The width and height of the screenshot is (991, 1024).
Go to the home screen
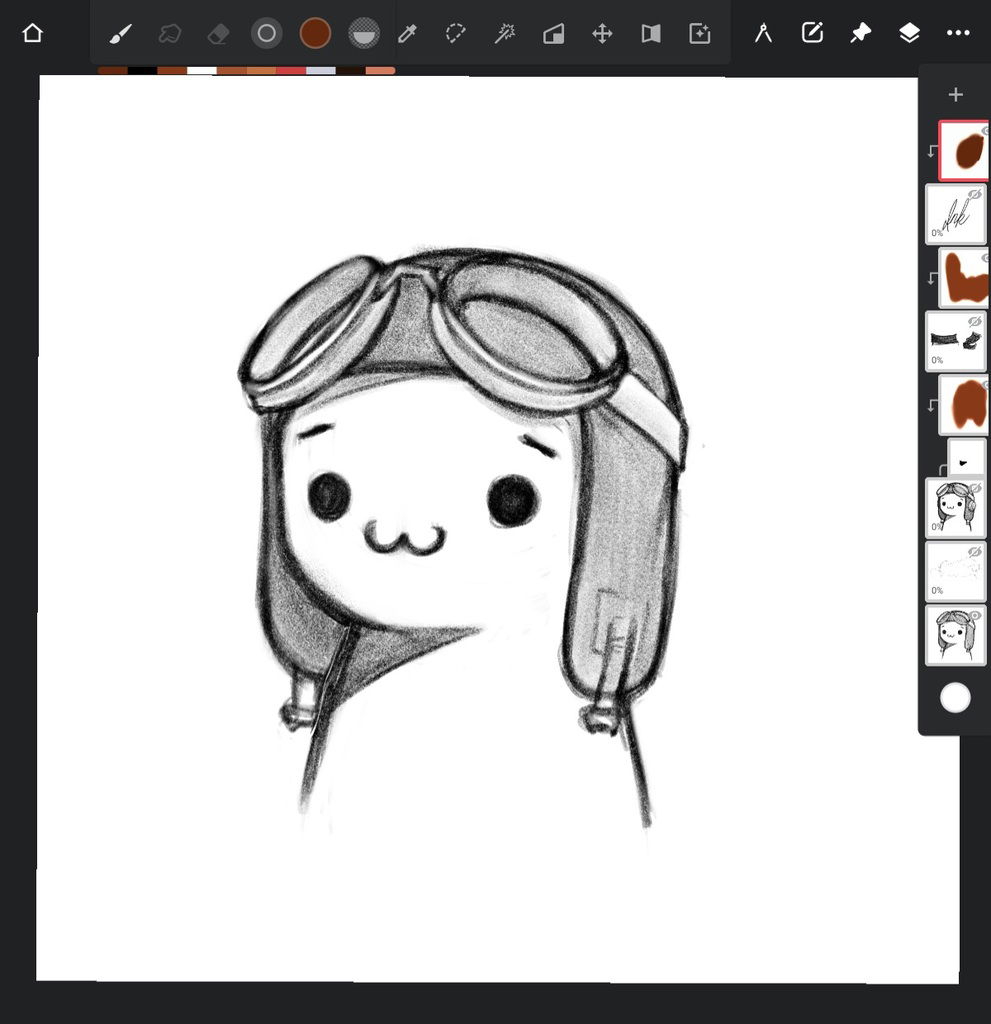pyautogui.click(x=32, y=33)
